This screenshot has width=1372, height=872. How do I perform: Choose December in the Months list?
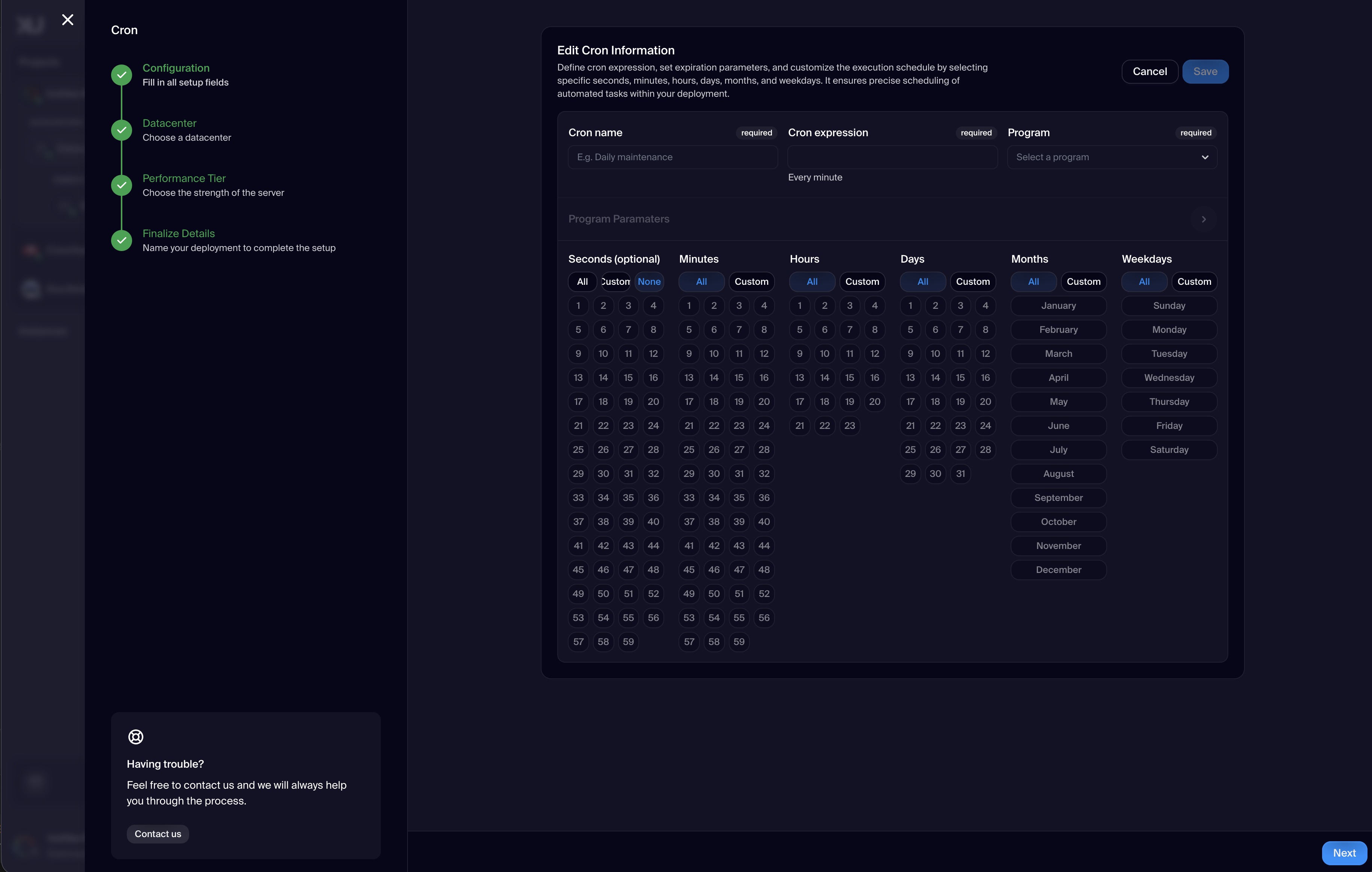(x=1059, y=570)
